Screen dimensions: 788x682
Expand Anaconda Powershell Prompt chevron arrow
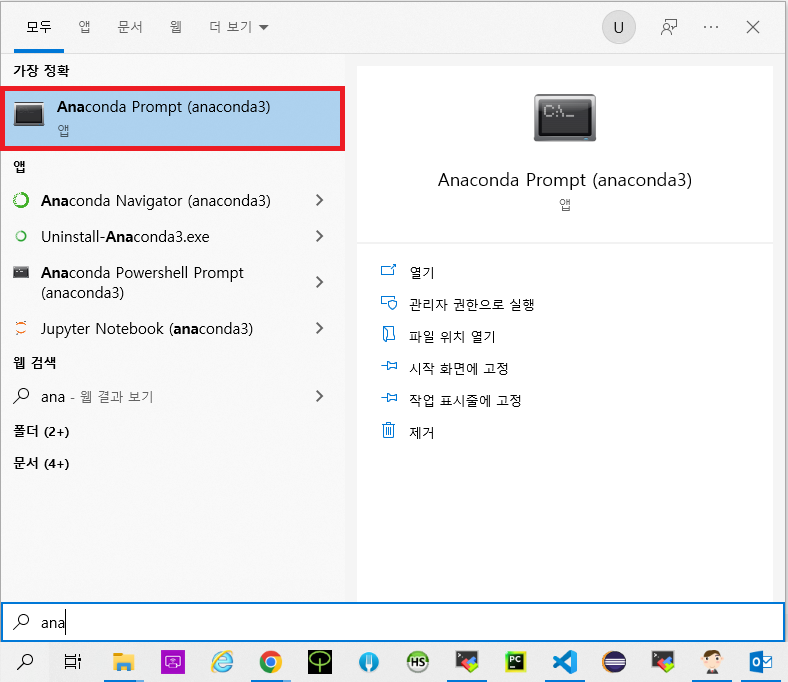point(319,282)
